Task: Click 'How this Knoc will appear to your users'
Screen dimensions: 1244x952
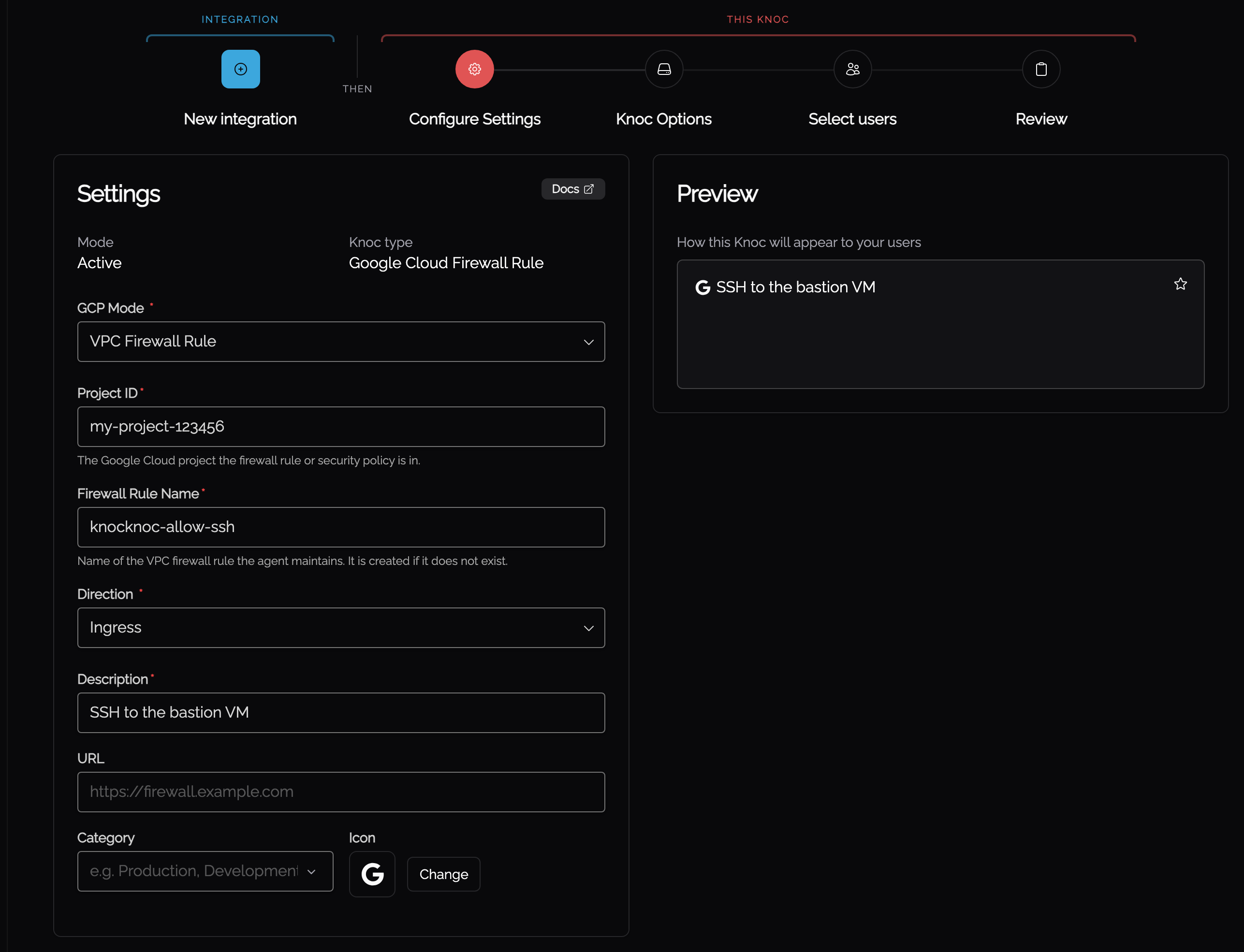Action: tap(799, 243)
